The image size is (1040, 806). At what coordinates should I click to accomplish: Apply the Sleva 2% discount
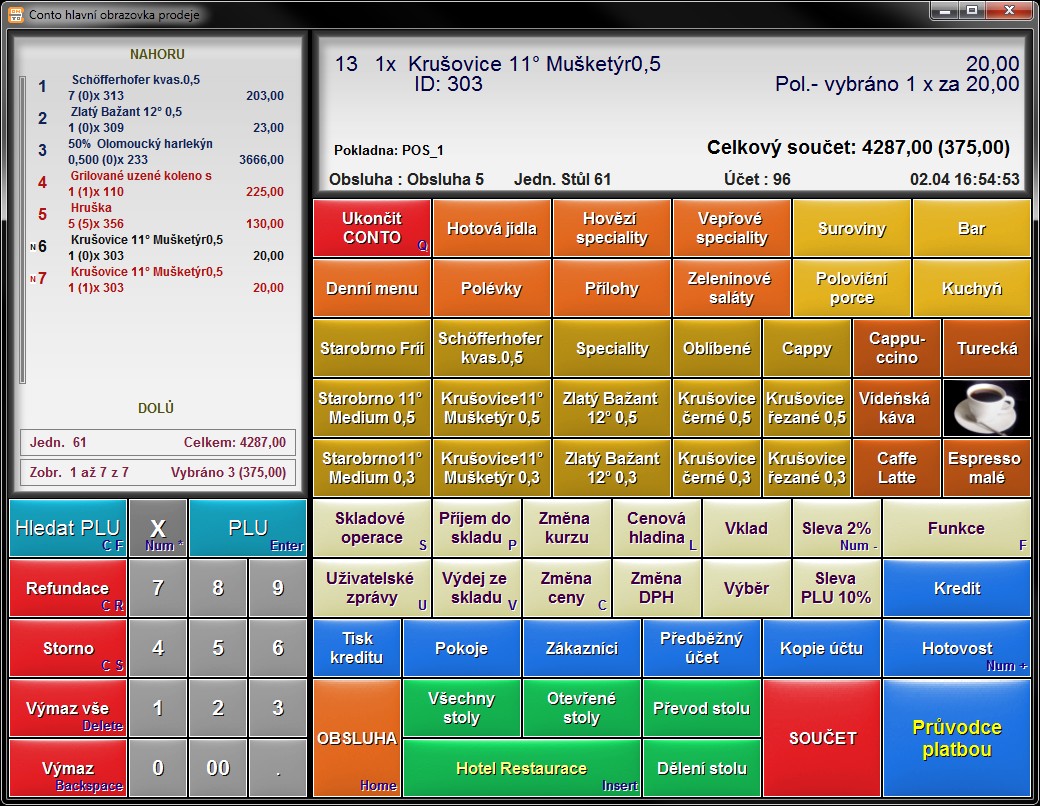(x=836, y=528)
